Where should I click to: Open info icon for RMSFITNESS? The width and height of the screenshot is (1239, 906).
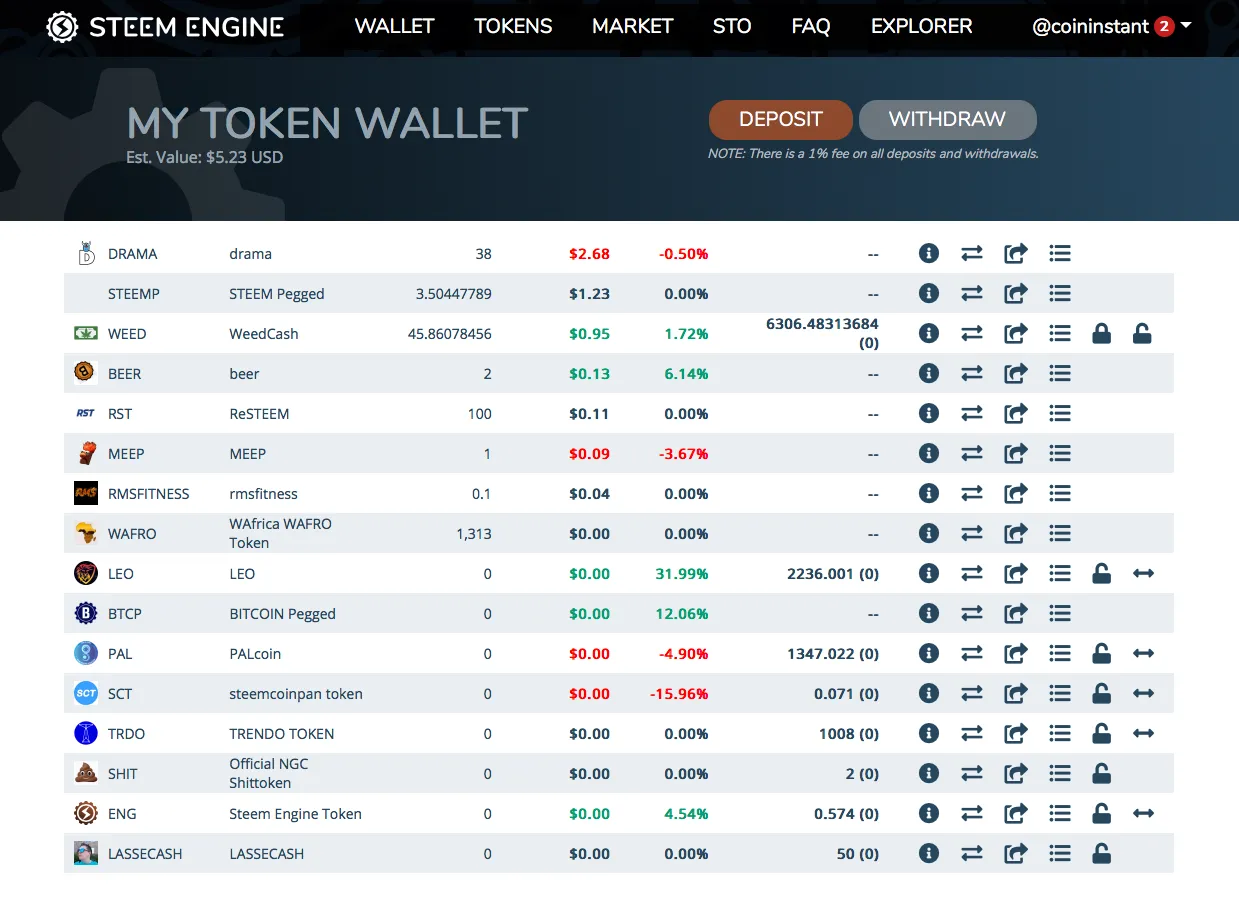(929, 494)
